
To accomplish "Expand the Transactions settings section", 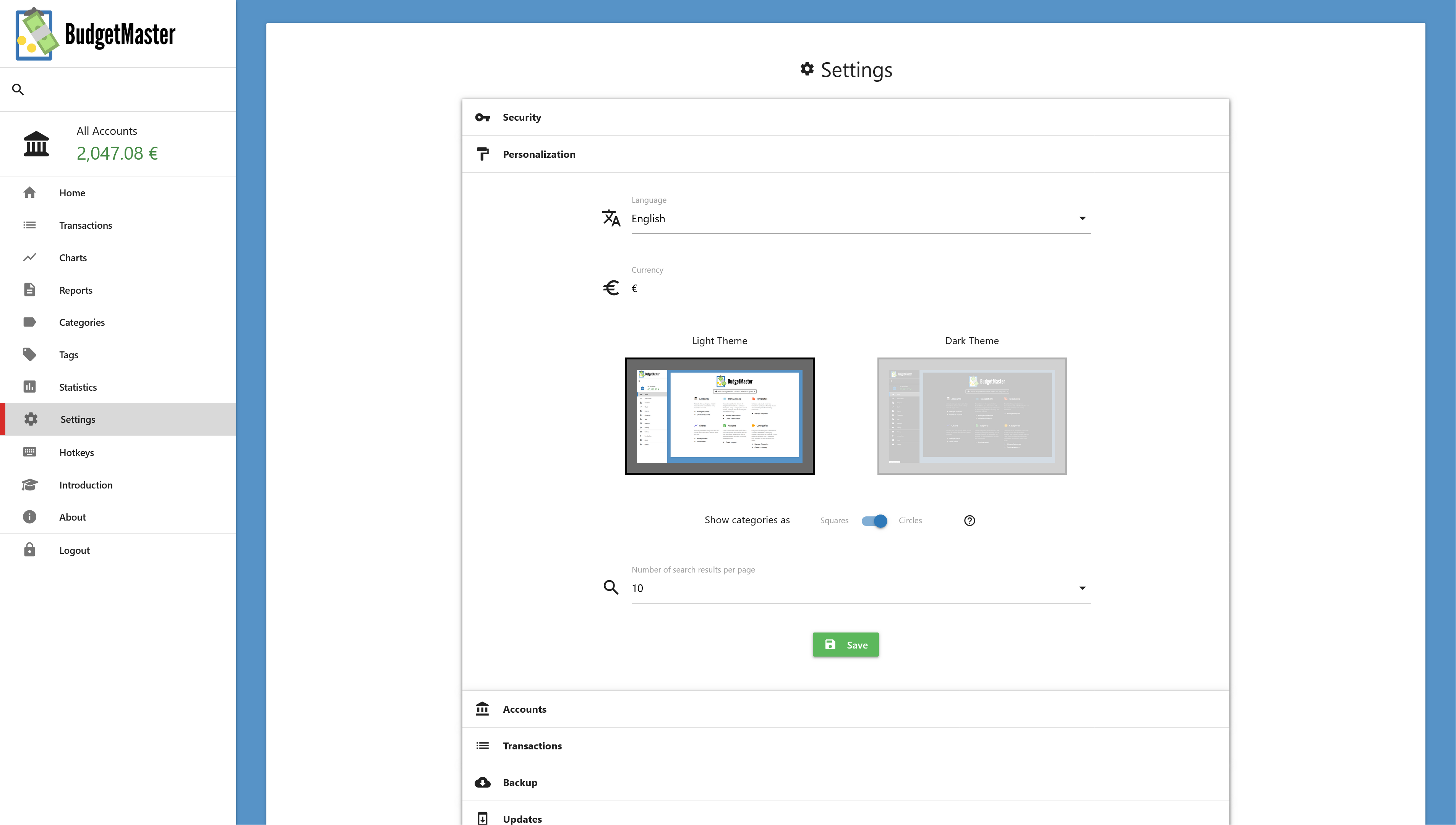I will pos(845,746).
